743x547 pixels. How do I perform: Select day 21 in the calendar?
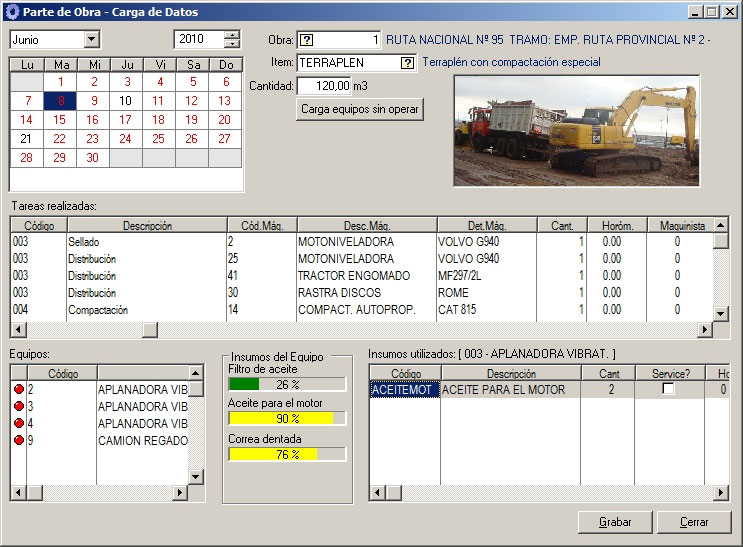pyautogui.click(x=26, y=139)
